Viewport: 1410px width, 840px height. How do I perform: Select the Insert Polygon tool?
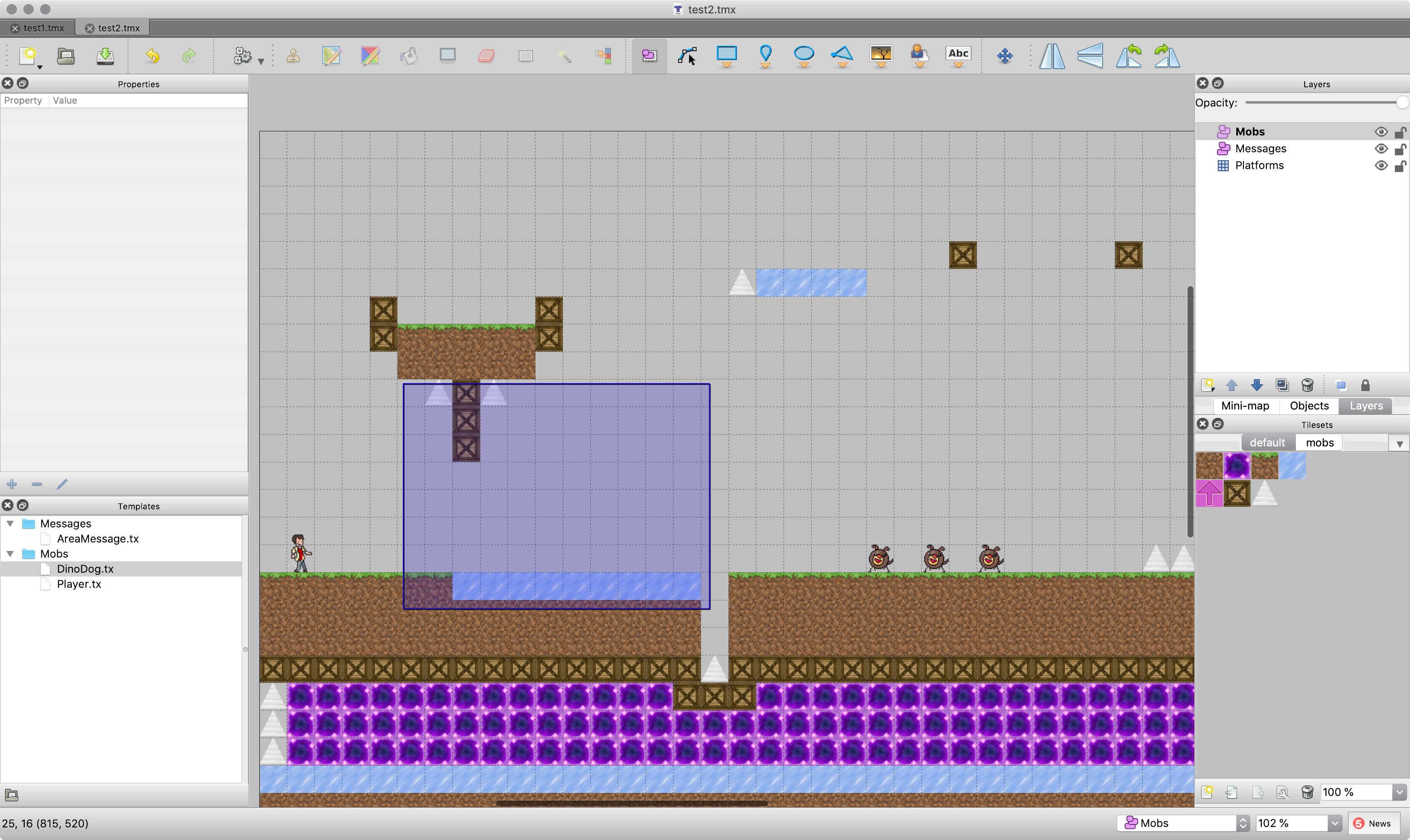tap(842, 55)
